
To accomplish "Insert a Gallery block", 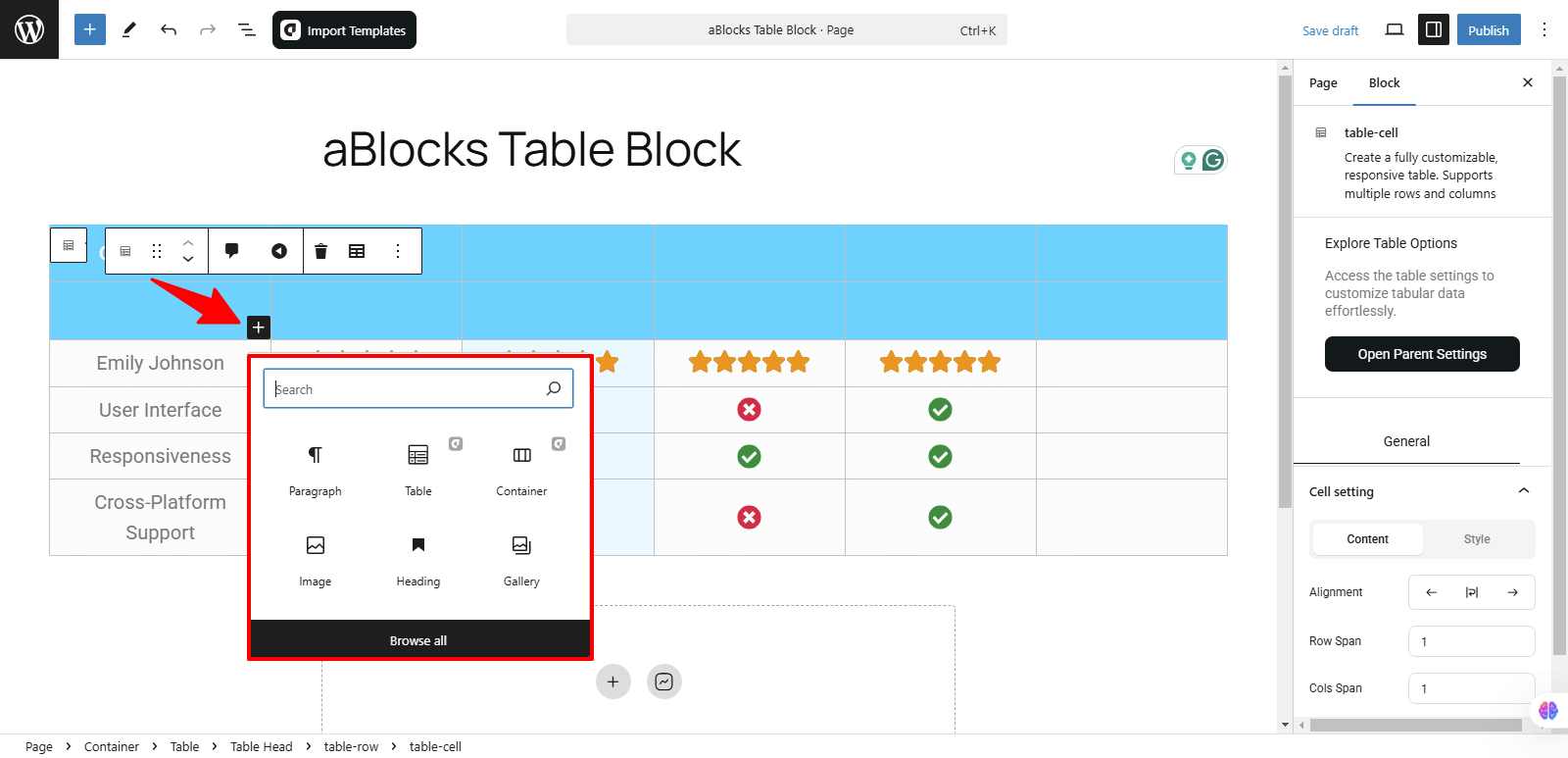I will coord(521,560).
